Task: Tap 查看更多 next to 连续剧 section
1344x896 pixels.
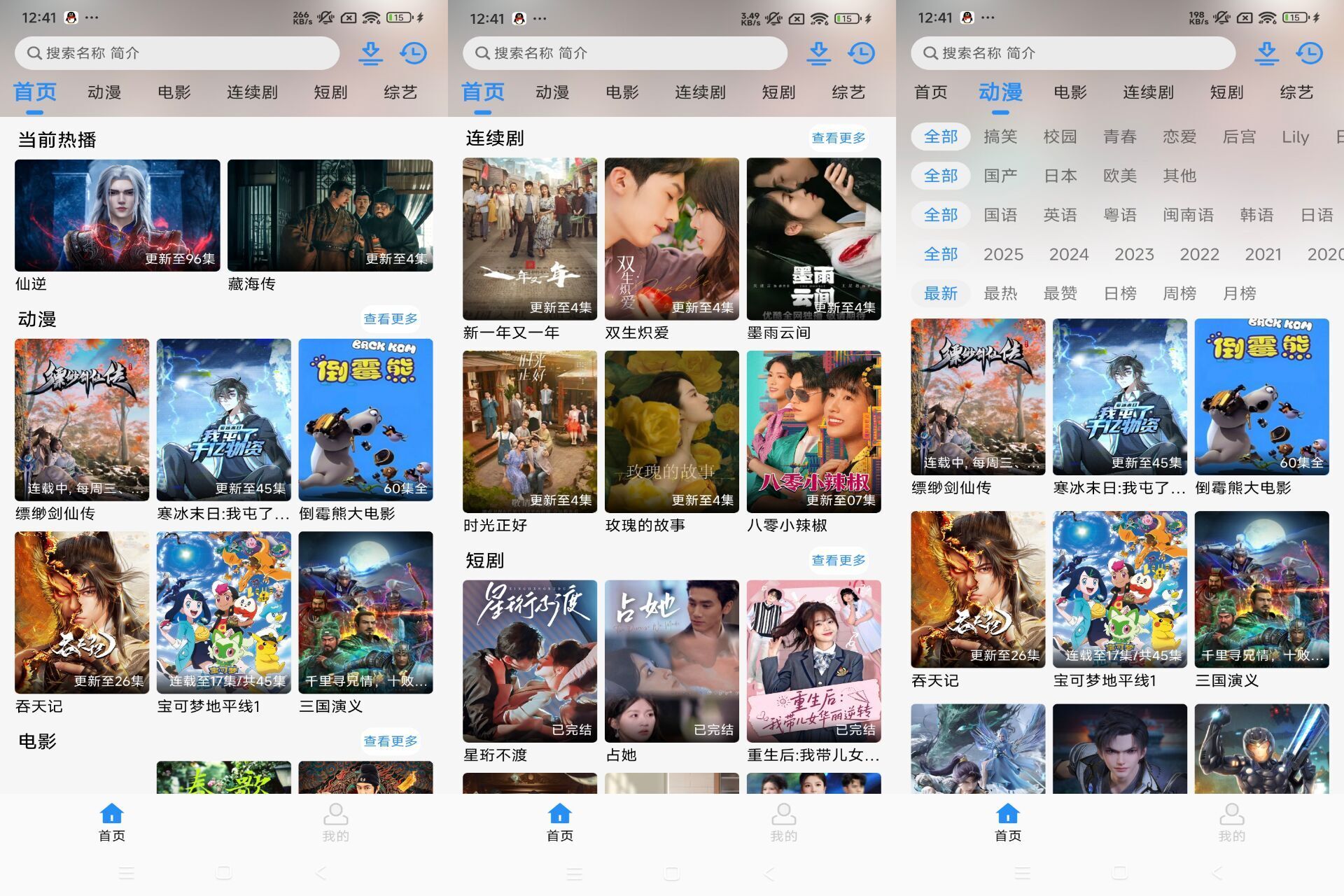Action: point(838,138)
